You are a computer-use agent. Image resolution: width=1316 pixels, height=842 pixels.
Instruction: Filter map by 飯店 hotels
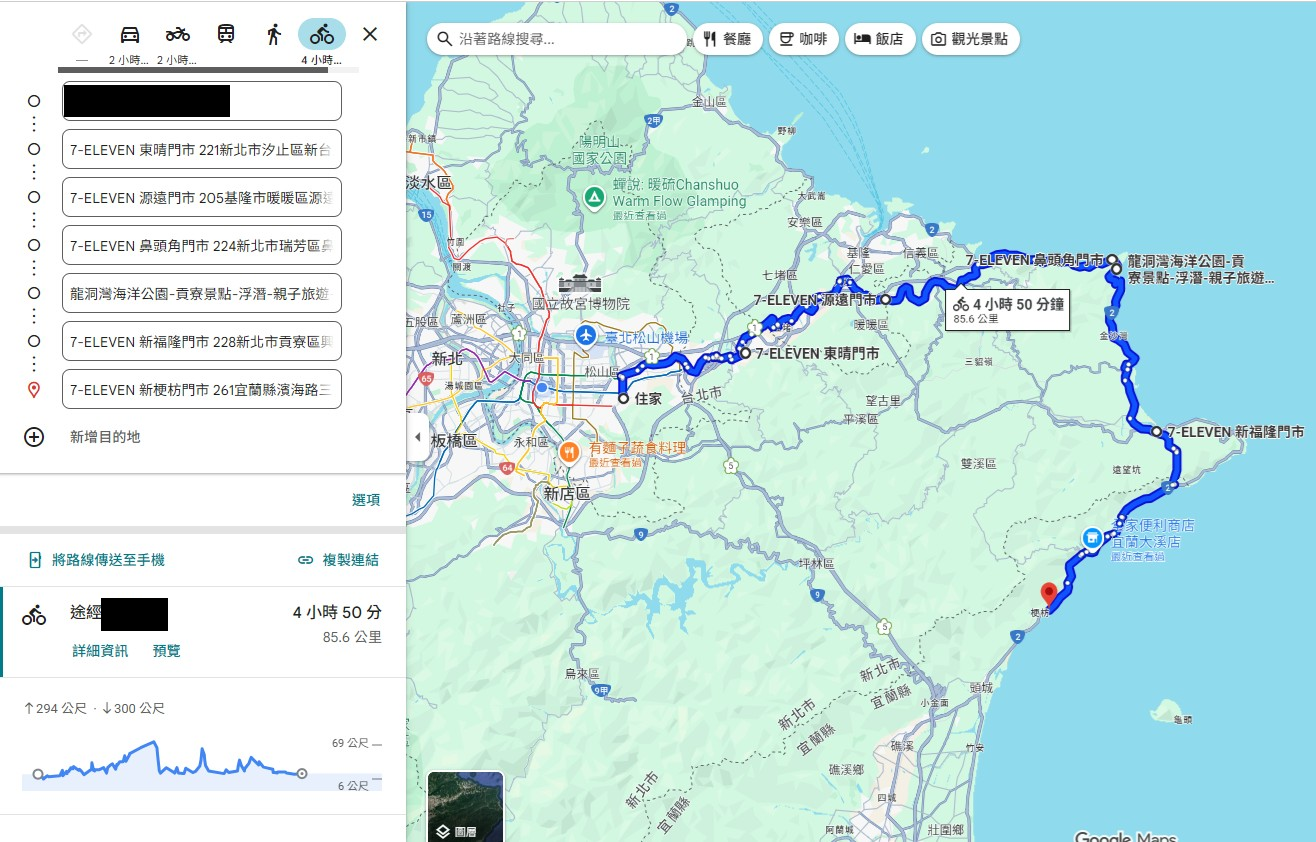(879, 39)
